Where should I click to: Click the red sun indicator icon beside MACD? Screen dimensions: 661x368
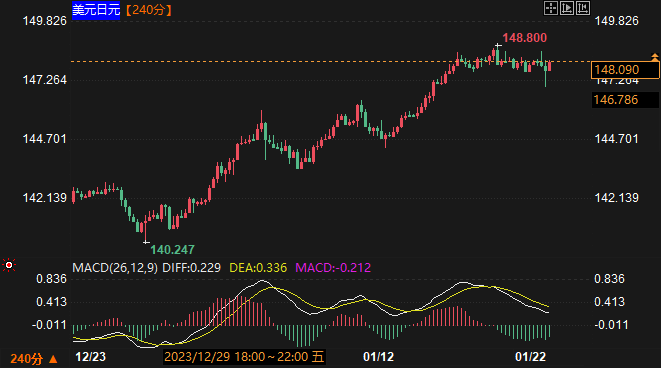point(9,265)
